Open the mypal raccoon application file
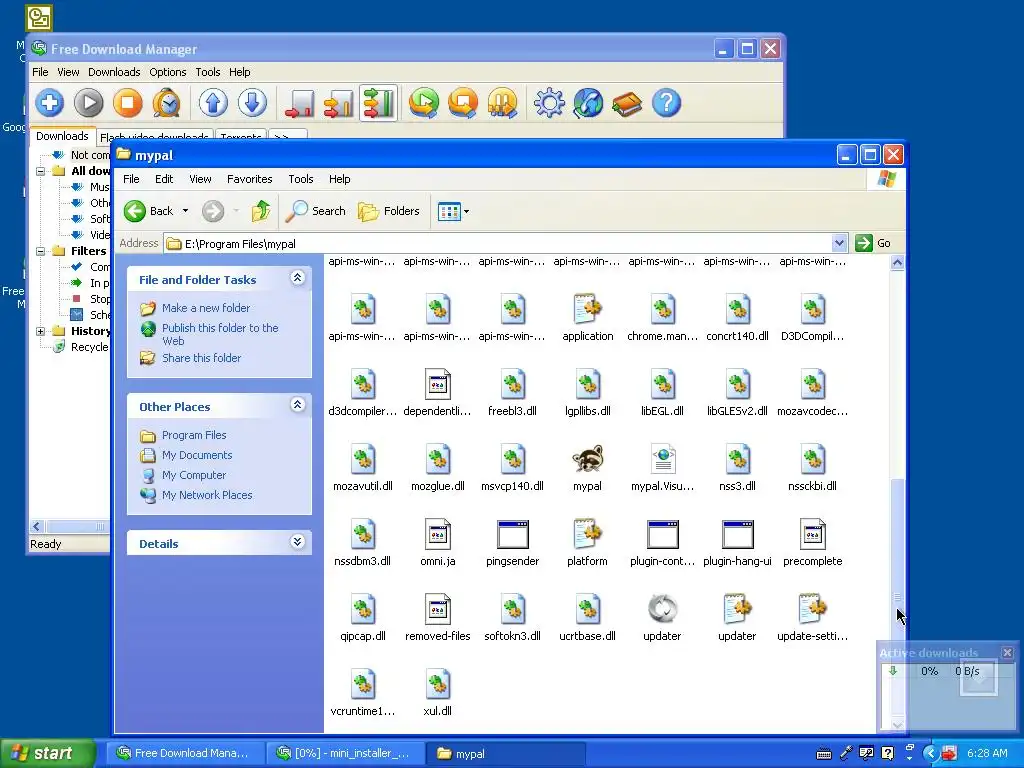The height and width of the screenshot is (768, 1024). [587, 468]
